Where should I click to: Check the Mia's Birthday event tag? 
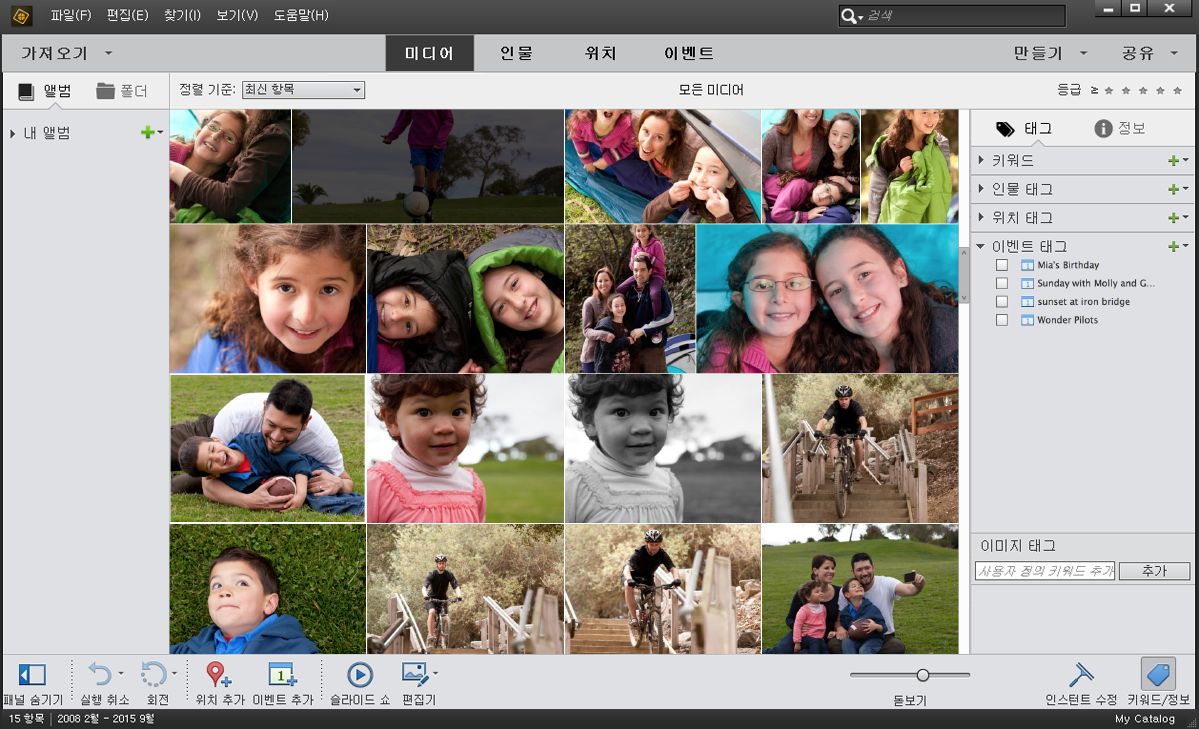(1002, 265)
